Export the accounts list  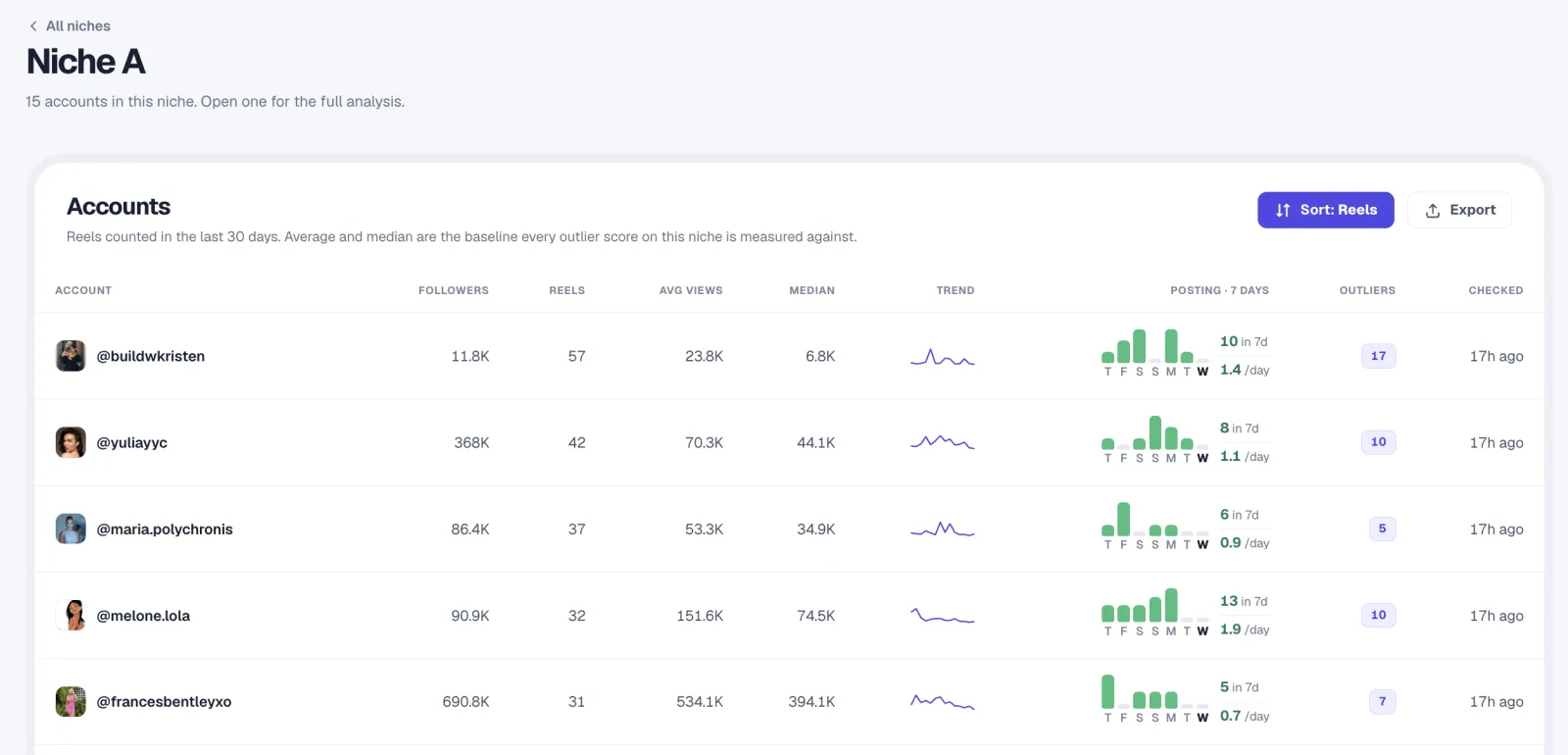click(1459, 210)
